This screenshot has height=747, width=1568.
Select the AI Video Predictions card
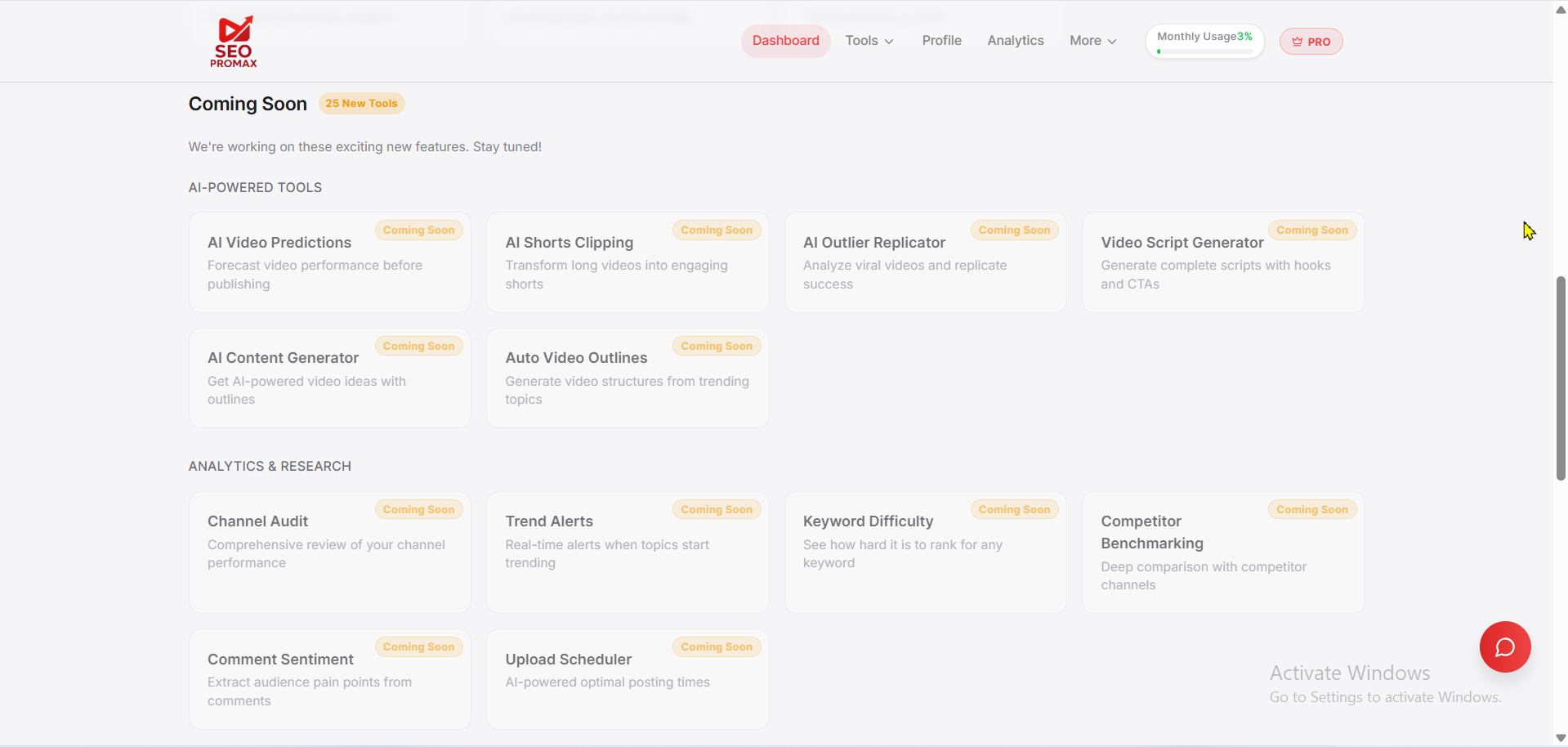tap(329, 262)
